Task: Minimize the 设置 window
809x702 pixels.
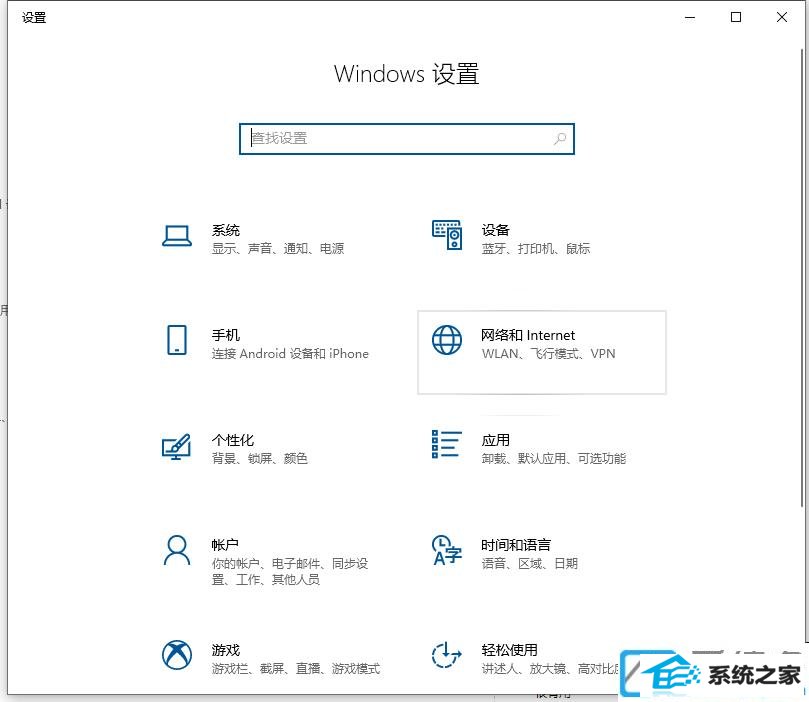Action: point(690,18)
